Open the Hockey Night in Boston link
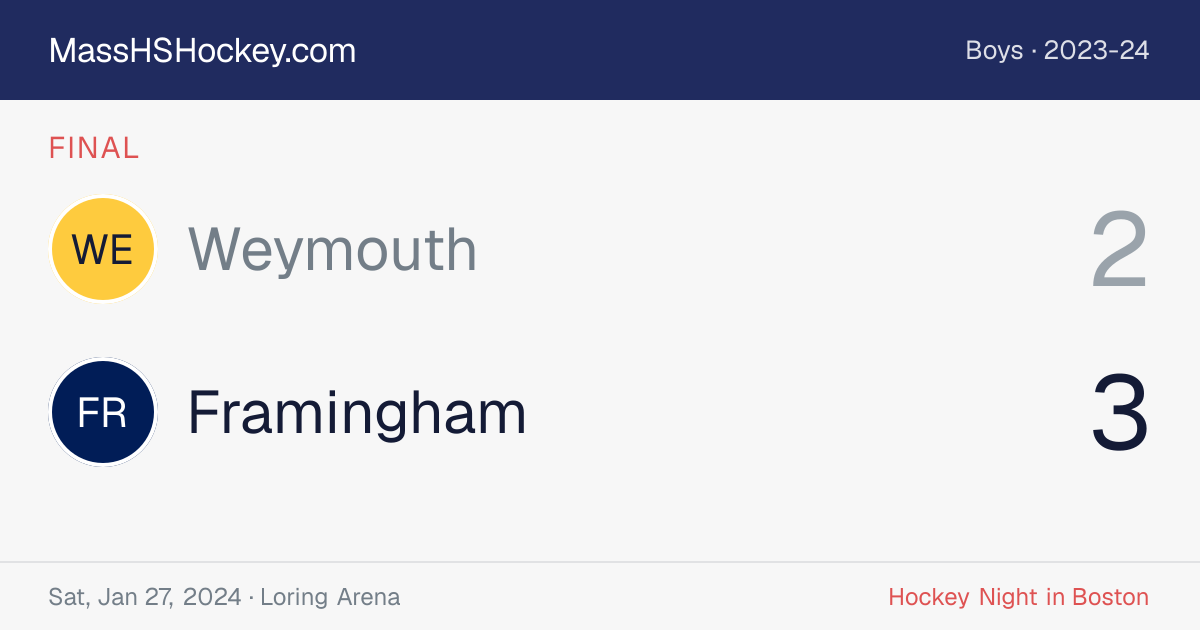 [x=1018, y=597]
